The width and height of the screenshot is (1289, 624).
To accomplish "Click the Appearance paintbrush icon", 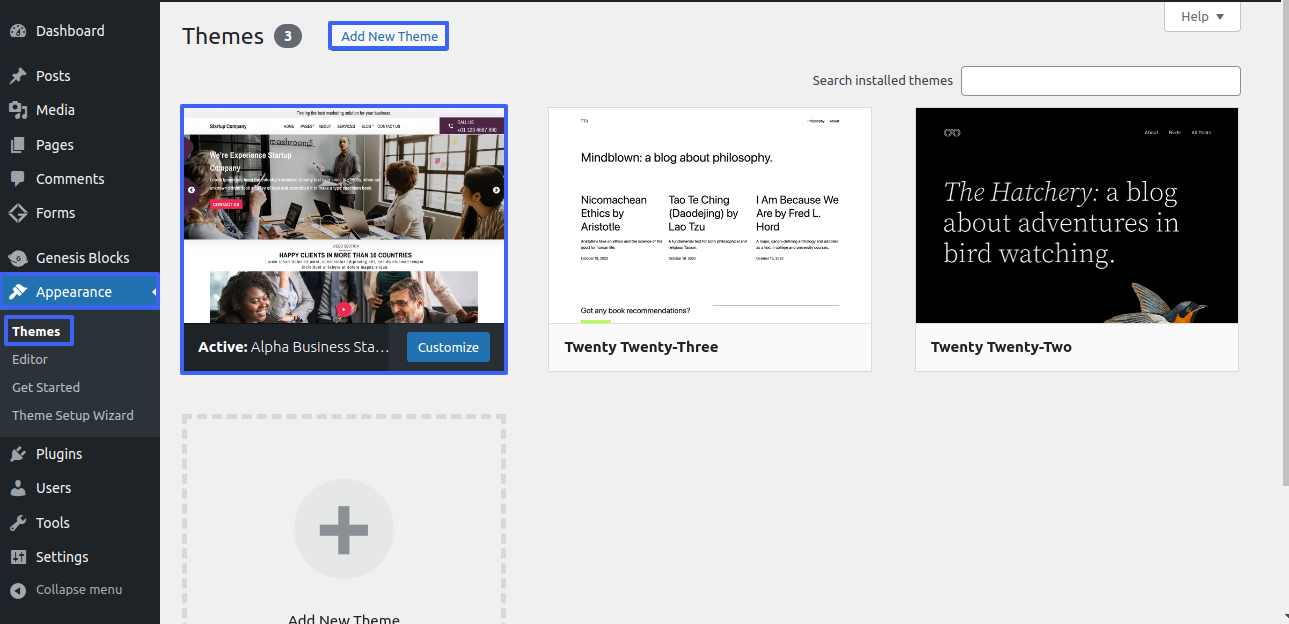I will (x=18, y=292).
